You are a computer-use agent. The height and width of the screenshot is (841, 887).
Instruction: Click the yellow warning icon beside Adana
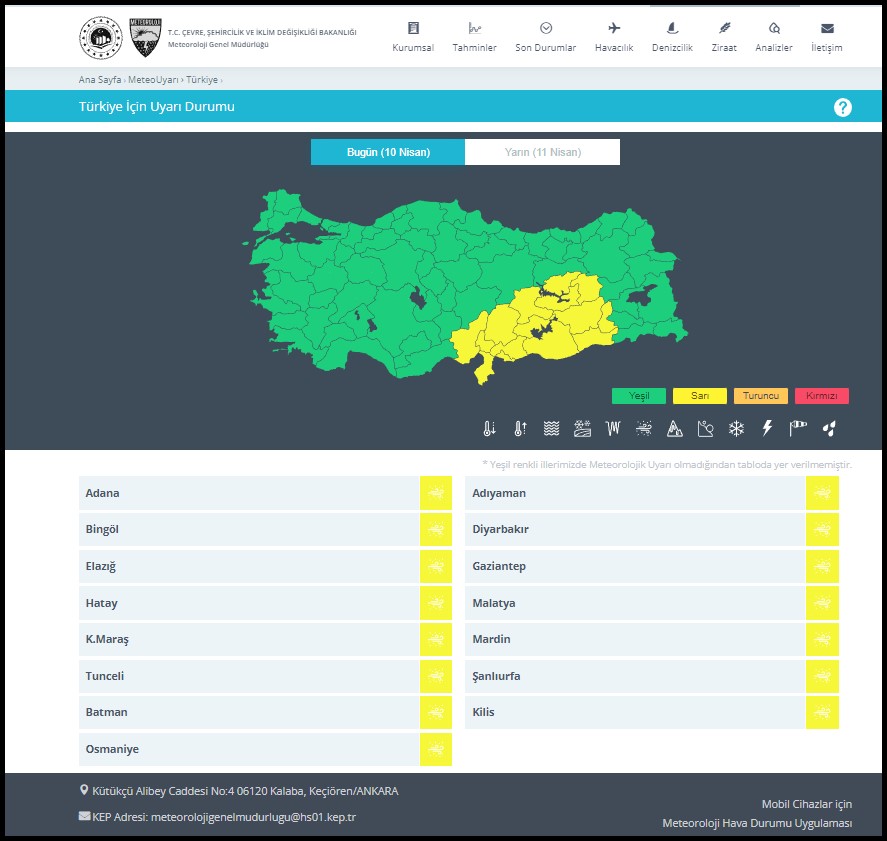pyautogui.click(x=435, y=493)
